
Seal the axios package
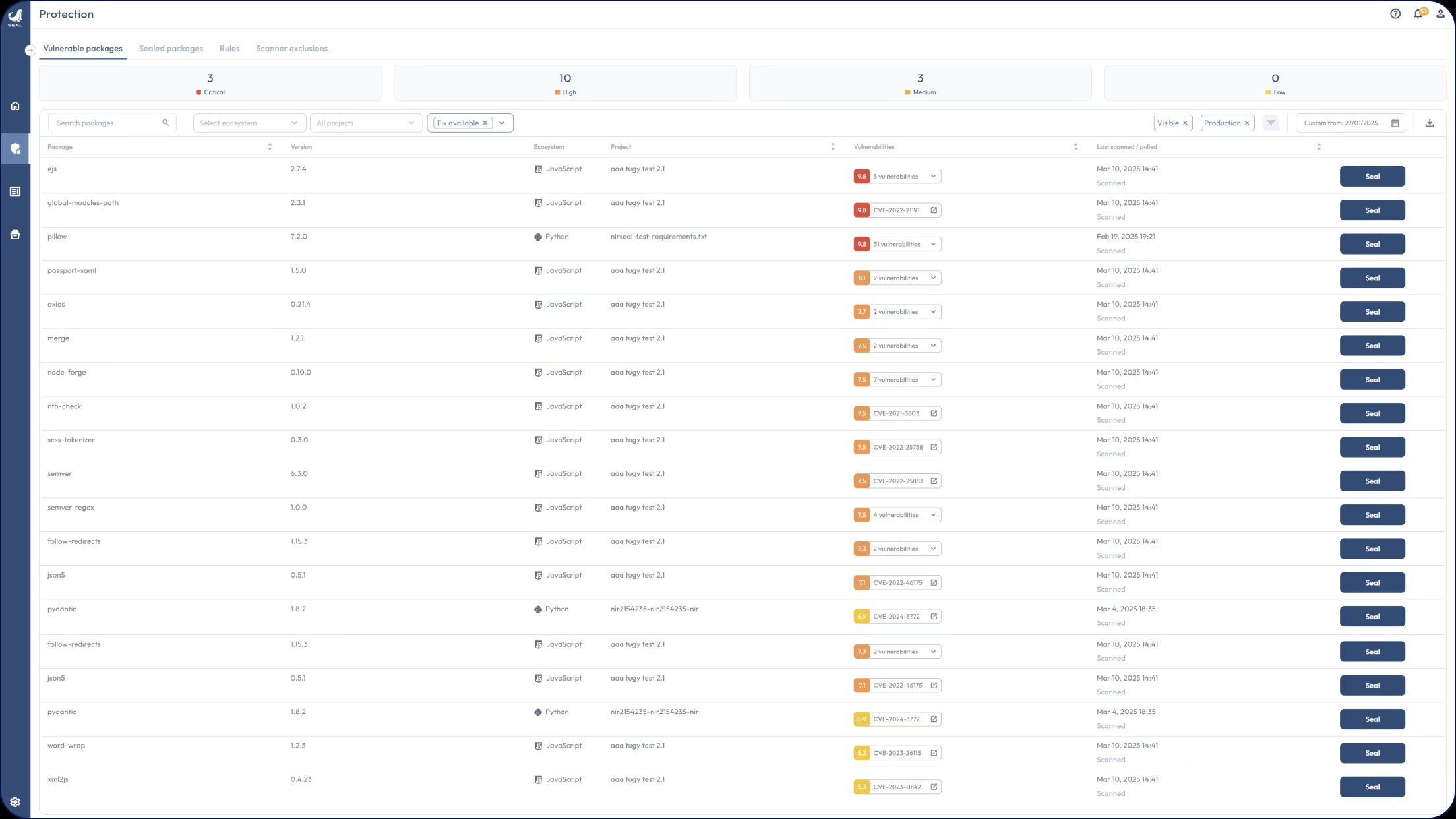click(1372, 312)
